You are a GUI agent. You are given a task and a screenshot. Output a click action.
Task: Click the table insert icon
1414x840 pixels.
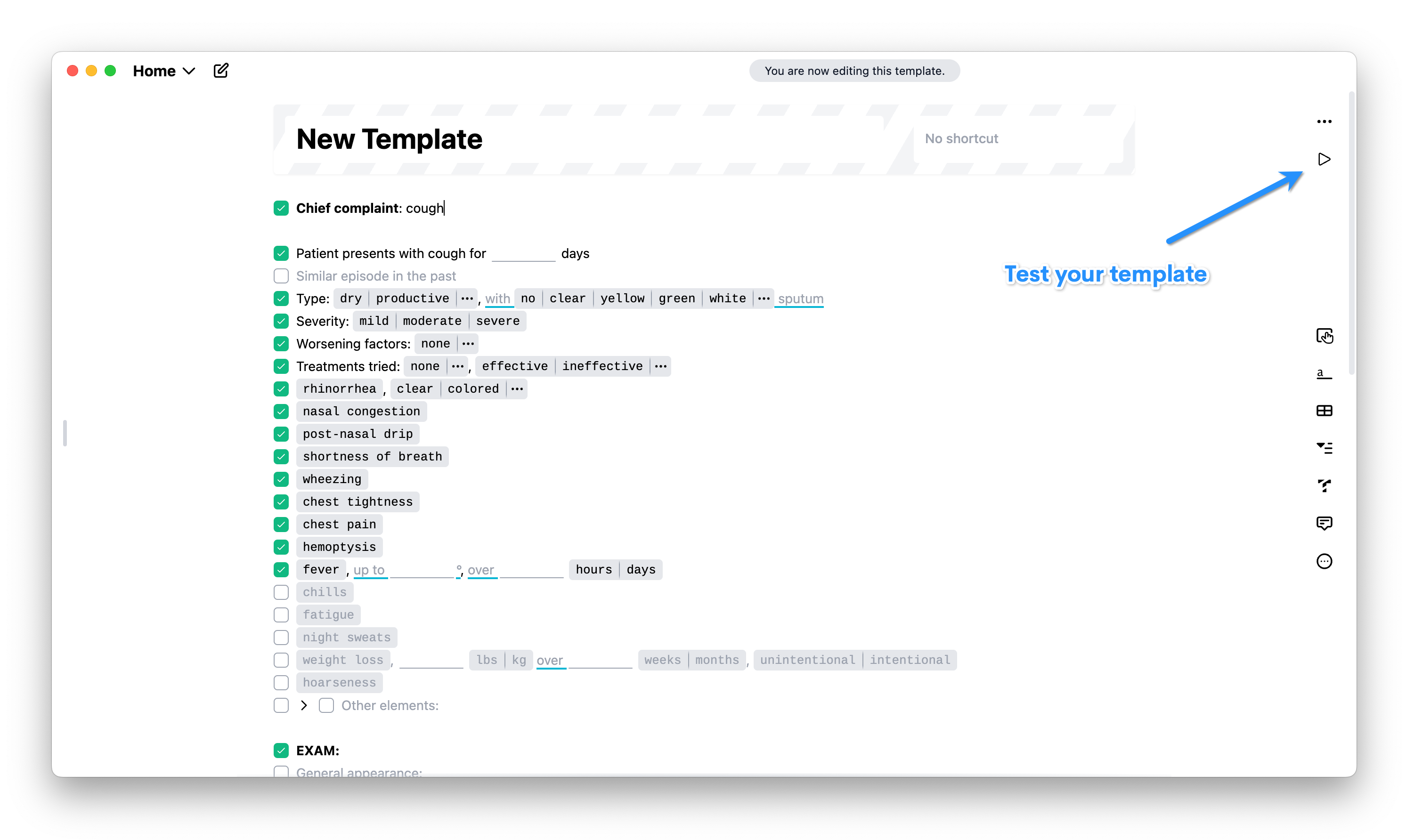(x=1326, y=411)
